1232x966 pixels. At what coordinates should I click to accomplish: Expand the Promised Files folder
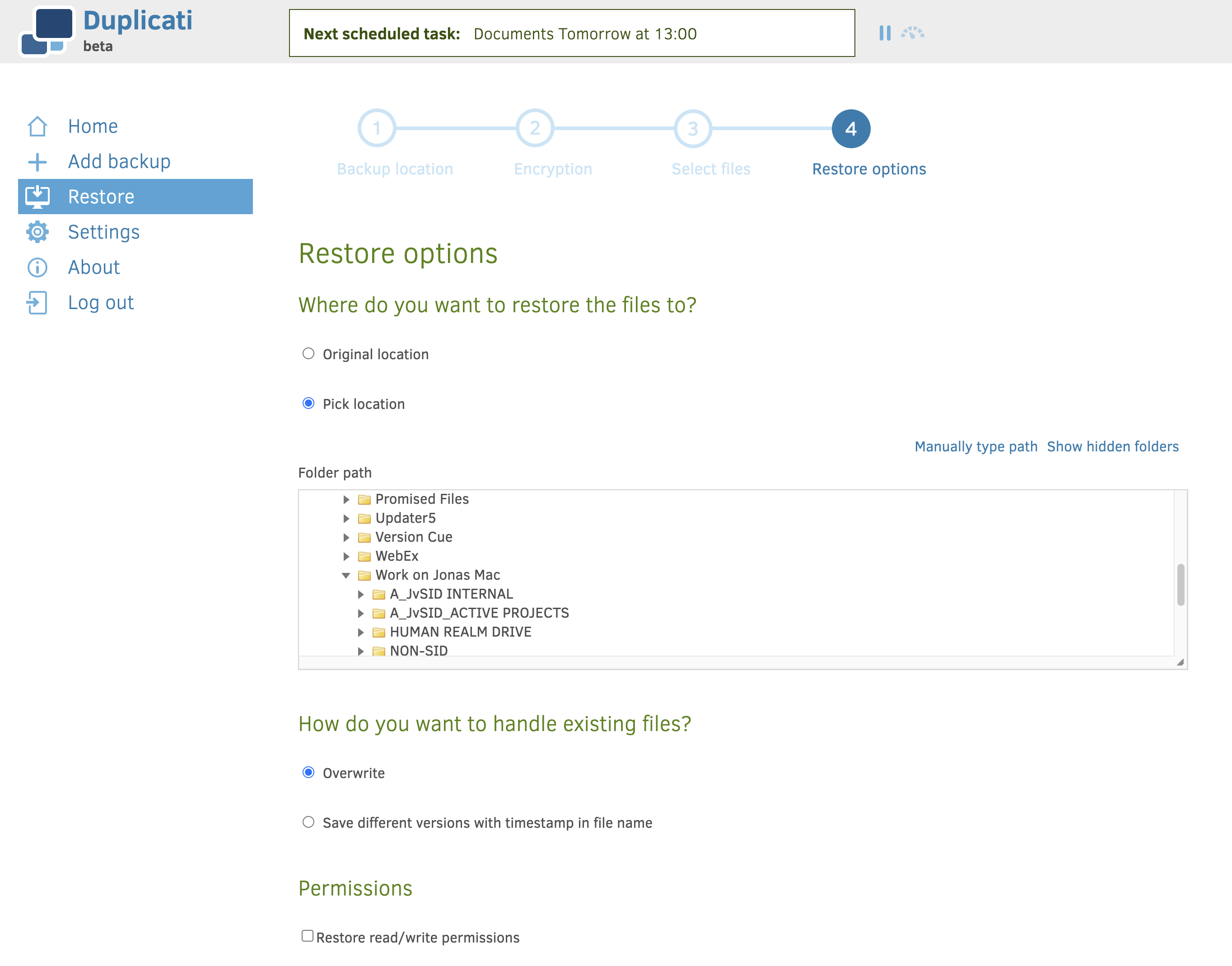coord(346,499)
